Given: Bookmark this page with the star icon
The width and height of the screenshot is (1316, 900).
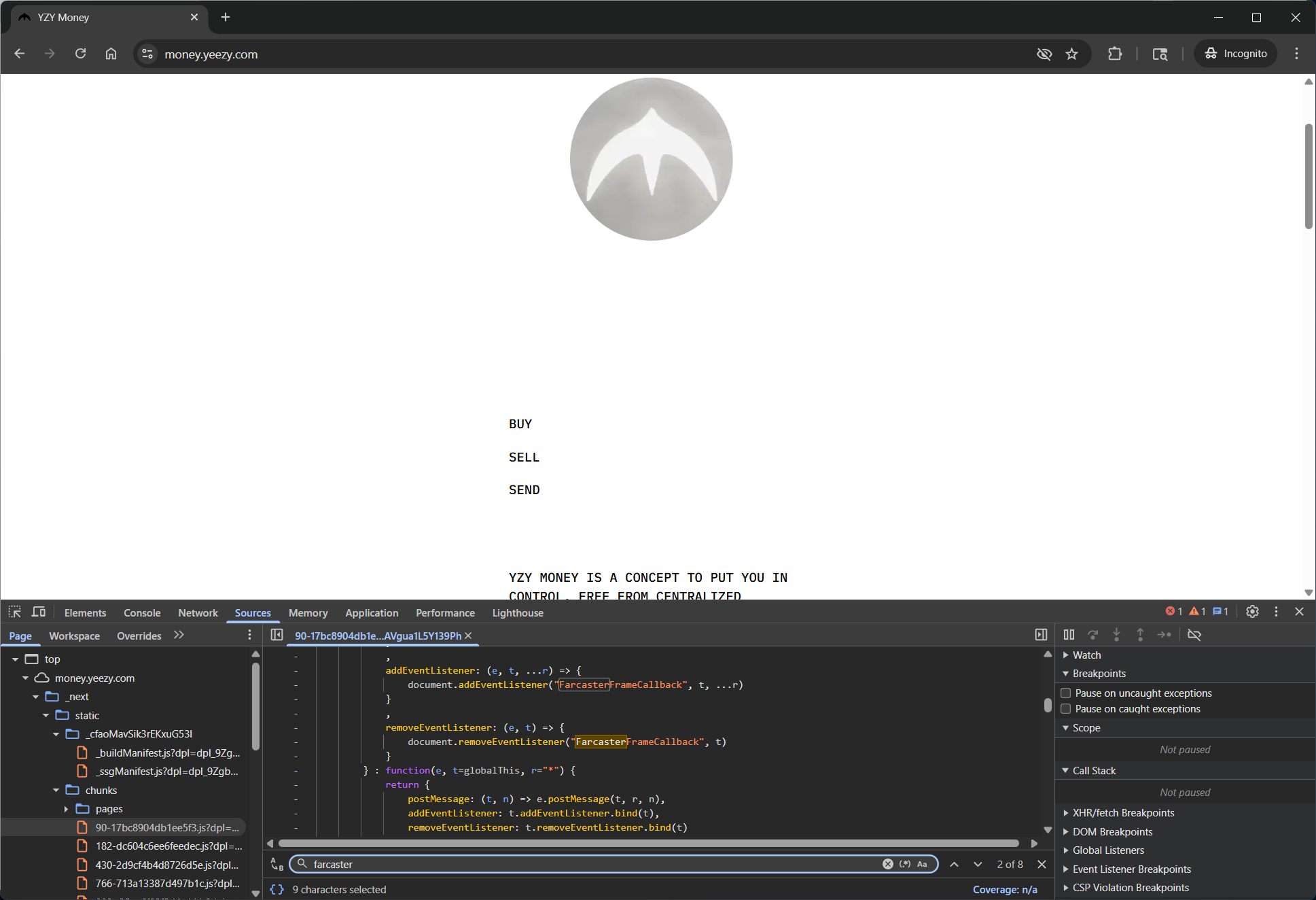Looking at the screenshot, I should [1071, 54].
